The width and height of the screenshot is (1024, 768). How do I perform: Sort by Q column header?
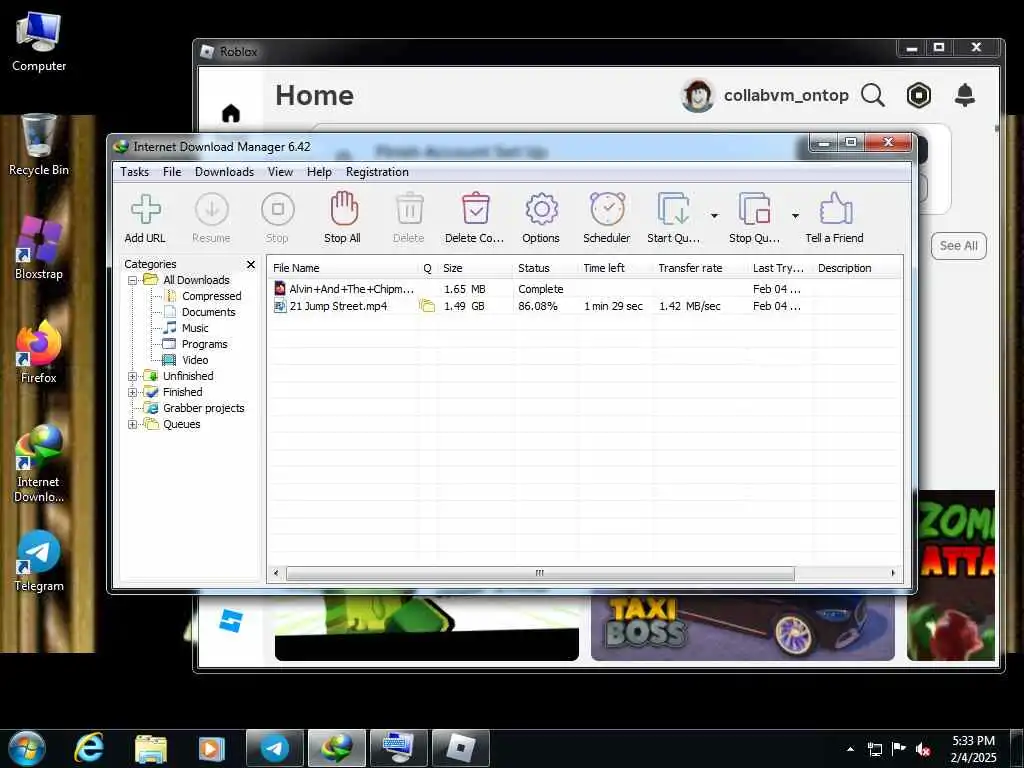[x=428, y=268]
